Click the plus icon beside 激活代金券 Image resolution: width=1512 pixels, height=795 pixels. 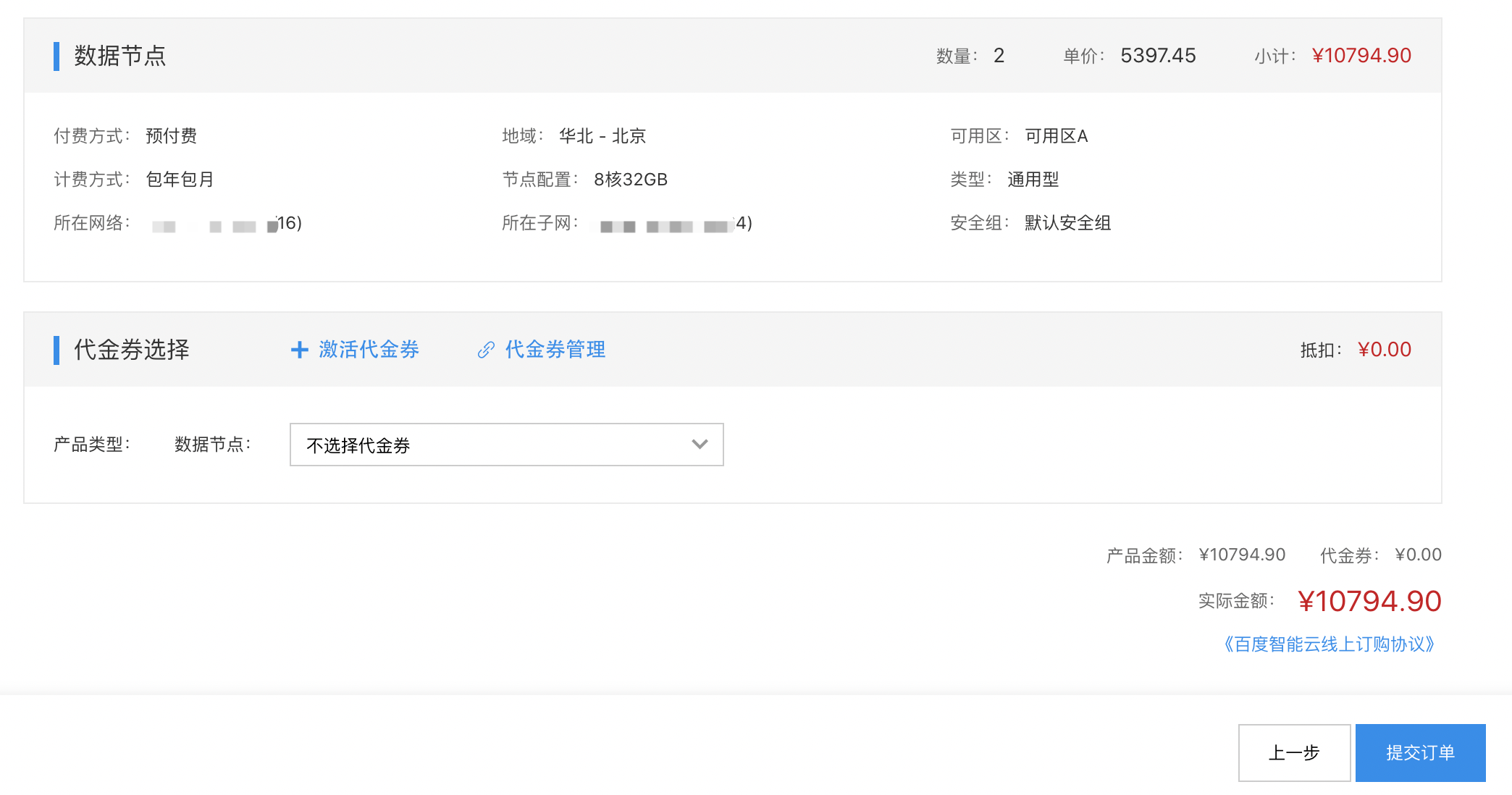tap(299, 350)
